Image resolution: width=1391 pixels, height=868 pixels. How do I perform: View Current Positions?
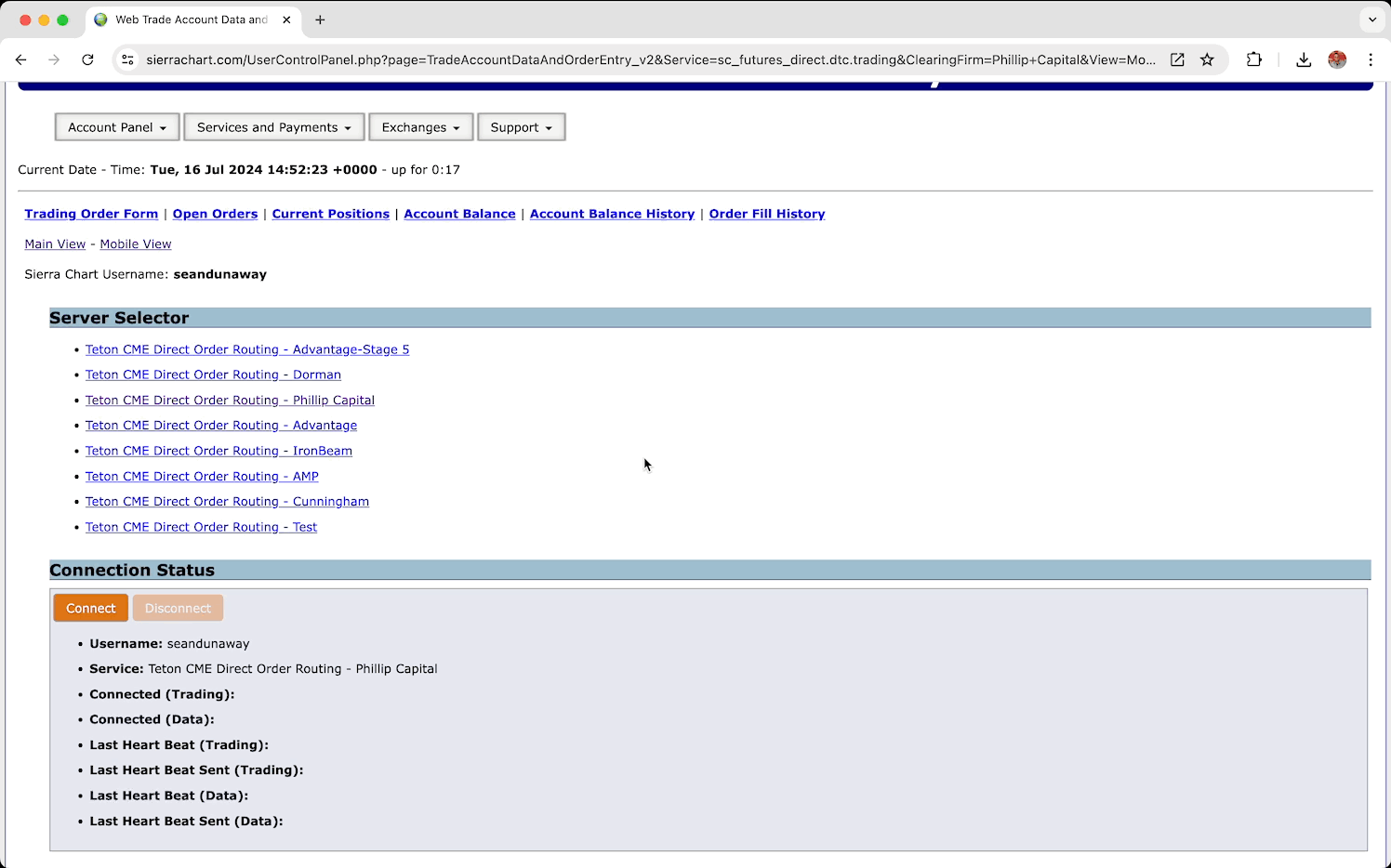[331, 214]
